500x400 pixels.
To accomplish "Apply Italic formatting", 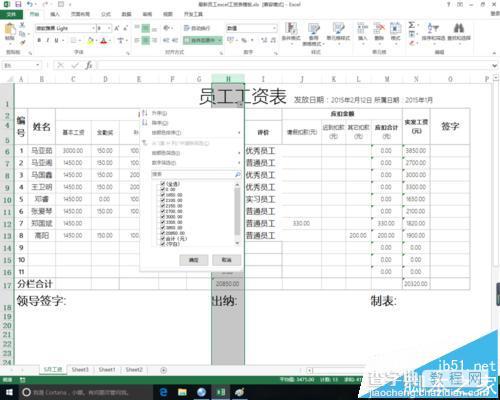I will click(x=48, y=40).
